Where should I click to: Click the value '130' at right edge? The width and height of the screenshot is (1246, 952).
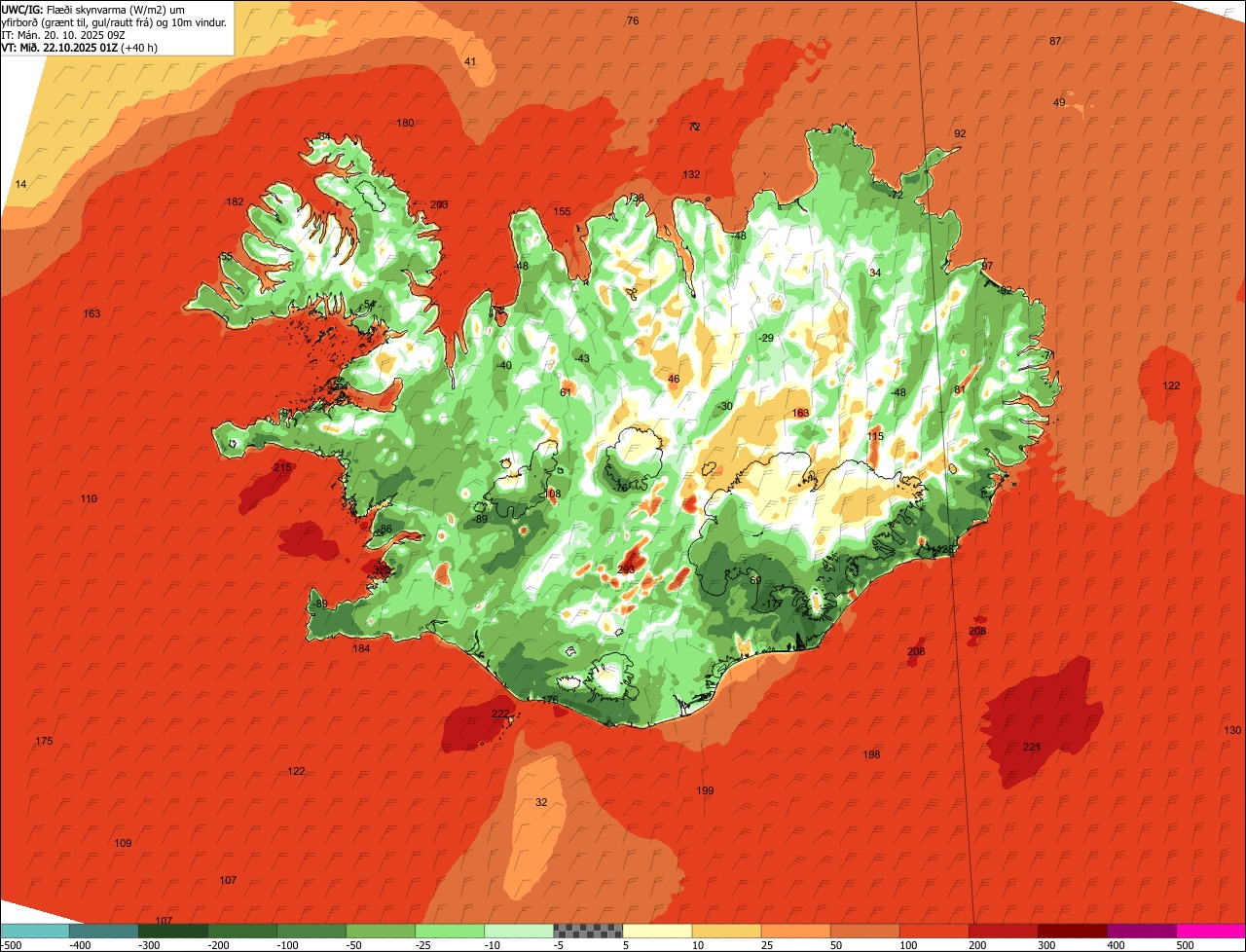(1232, 730)
